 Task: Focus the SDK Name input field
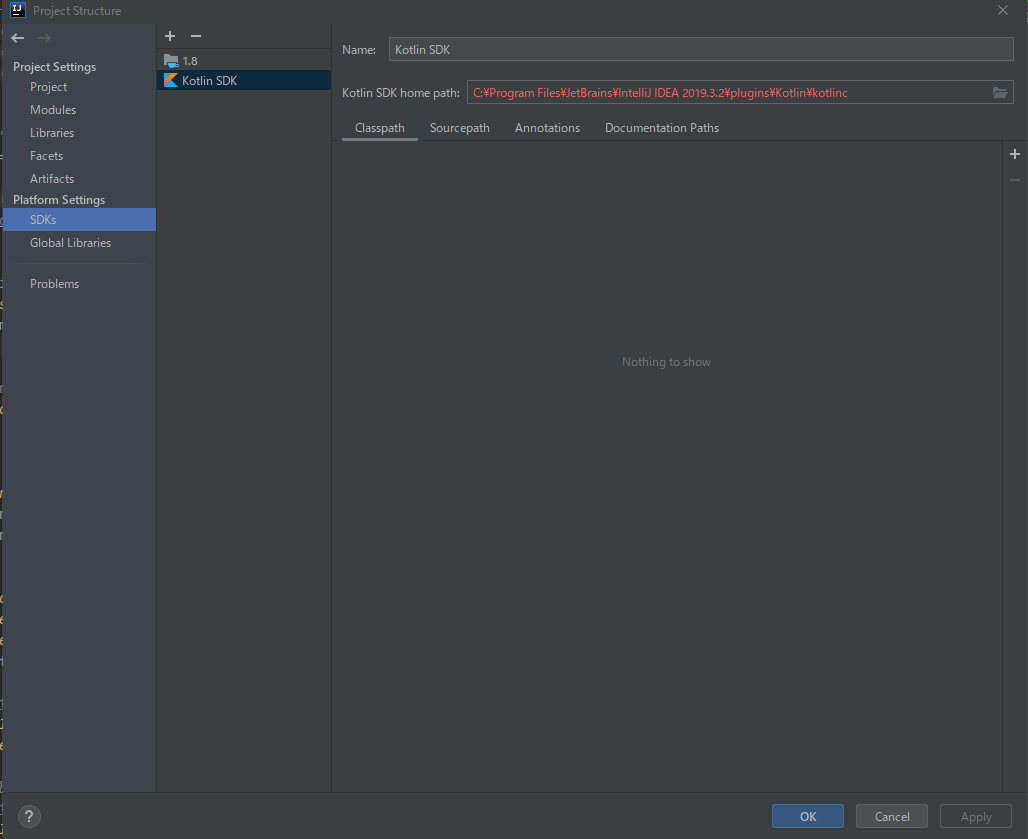tap(701, 49)
